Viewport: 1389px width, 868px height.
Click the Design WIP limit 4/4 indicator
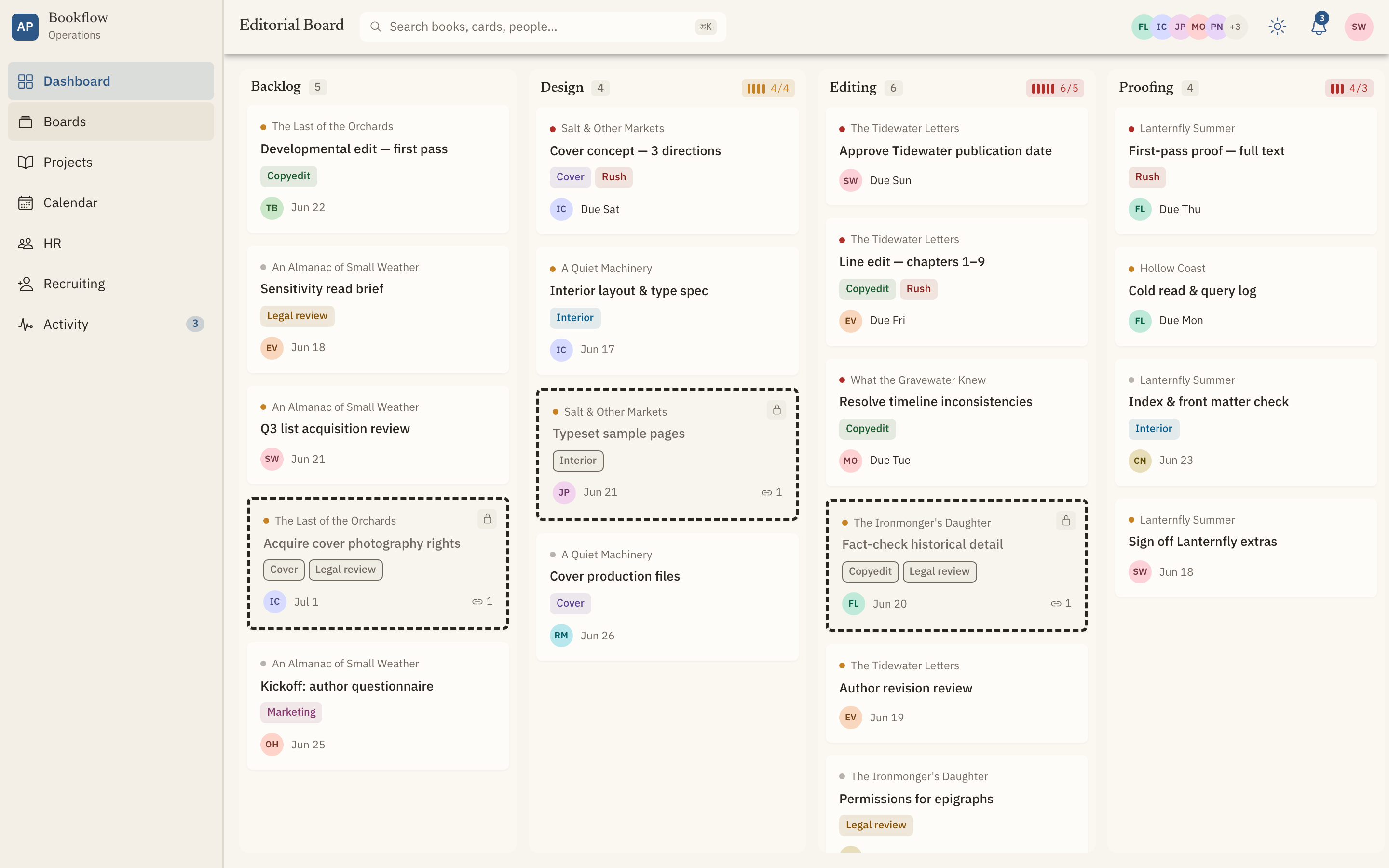pos(768,88)
